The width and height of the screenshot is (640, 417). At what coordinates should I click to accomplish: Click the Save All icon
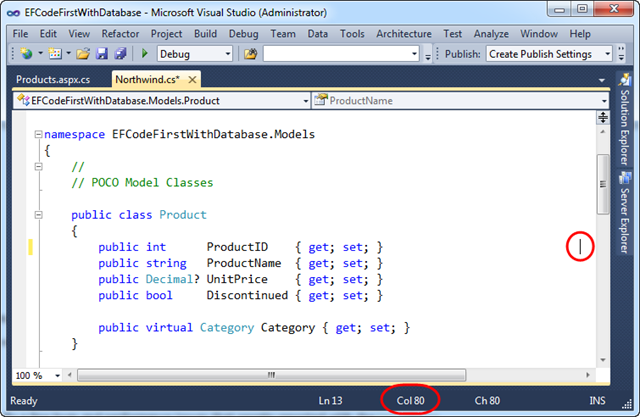120,54
